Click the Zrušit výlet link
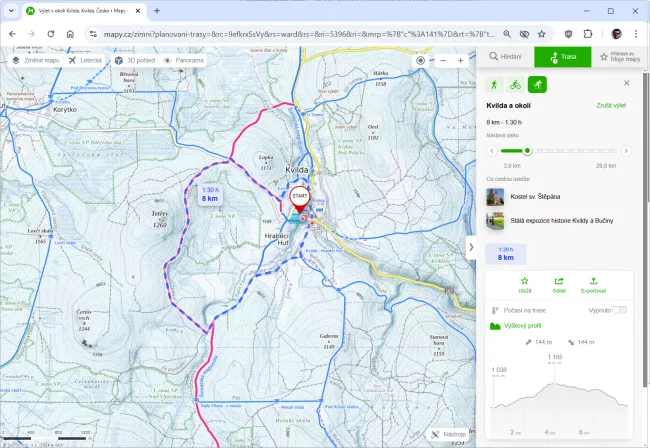The height and width of the screenshot is (448, 650). 611,105
